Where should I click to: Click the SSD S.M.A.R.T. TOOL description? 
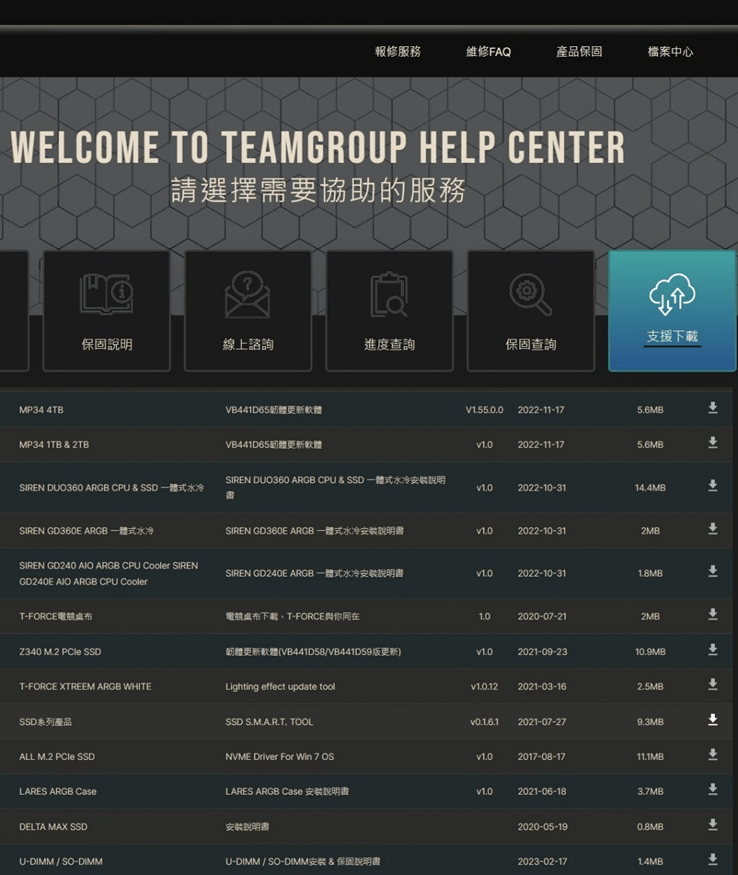[x=269, y=722]
